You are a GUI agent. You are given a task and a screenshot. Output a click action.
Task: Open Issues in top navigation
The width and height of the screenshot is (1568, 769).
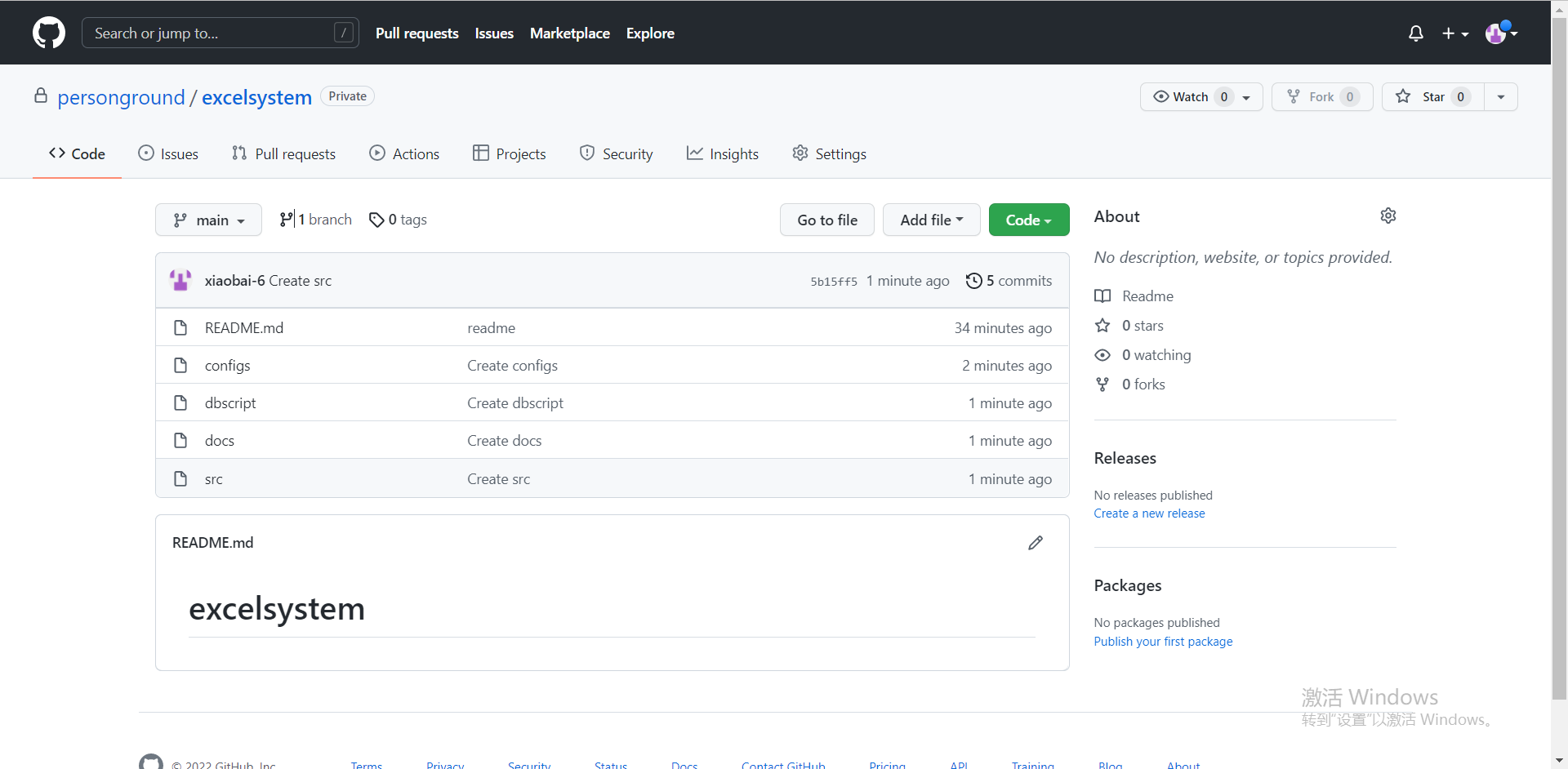coord(494,33)
